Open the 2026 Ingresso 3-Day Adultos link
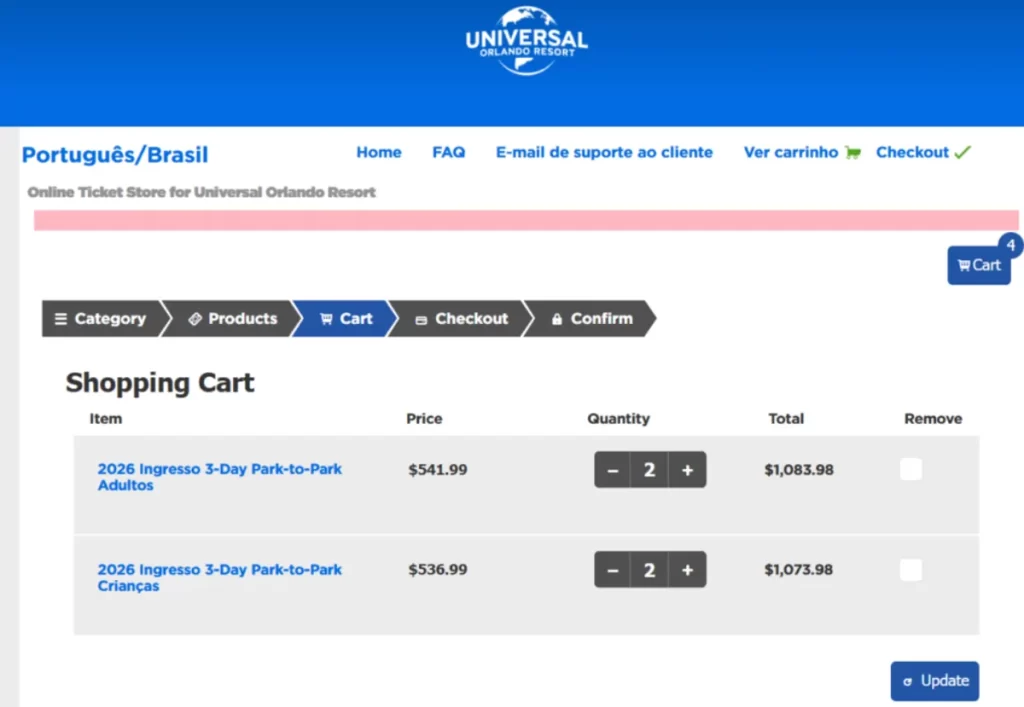 coord(219,477)
